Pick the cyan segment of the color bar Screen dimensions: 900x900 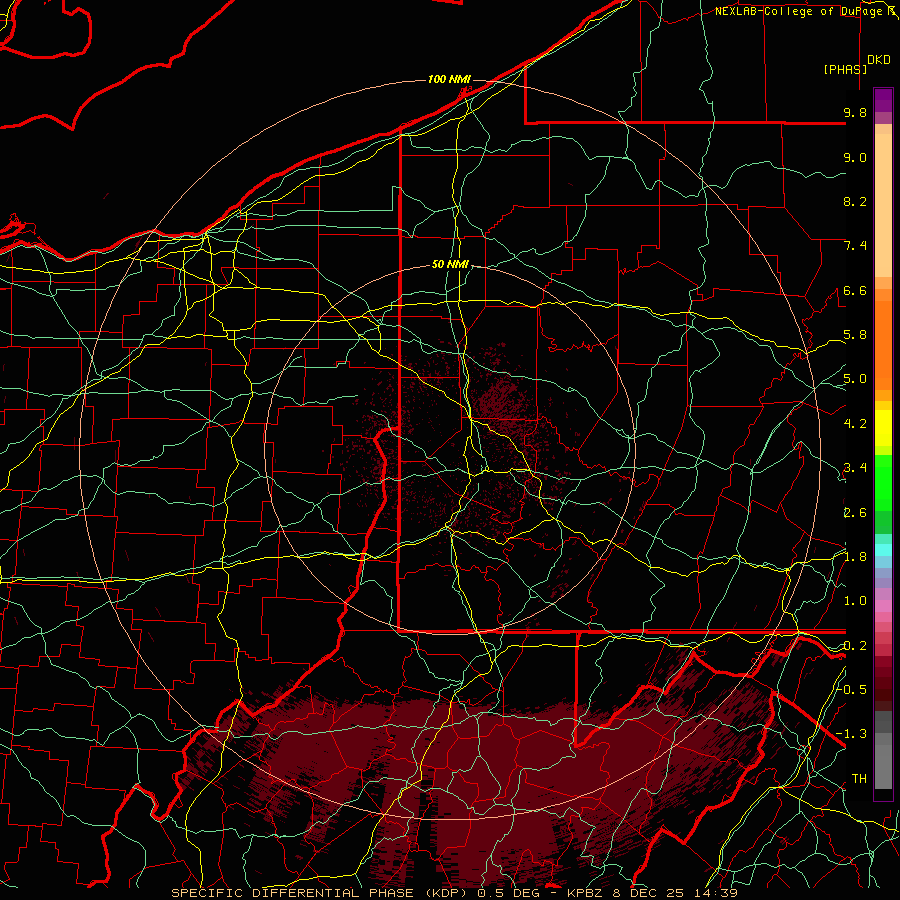tap(883, 550)
